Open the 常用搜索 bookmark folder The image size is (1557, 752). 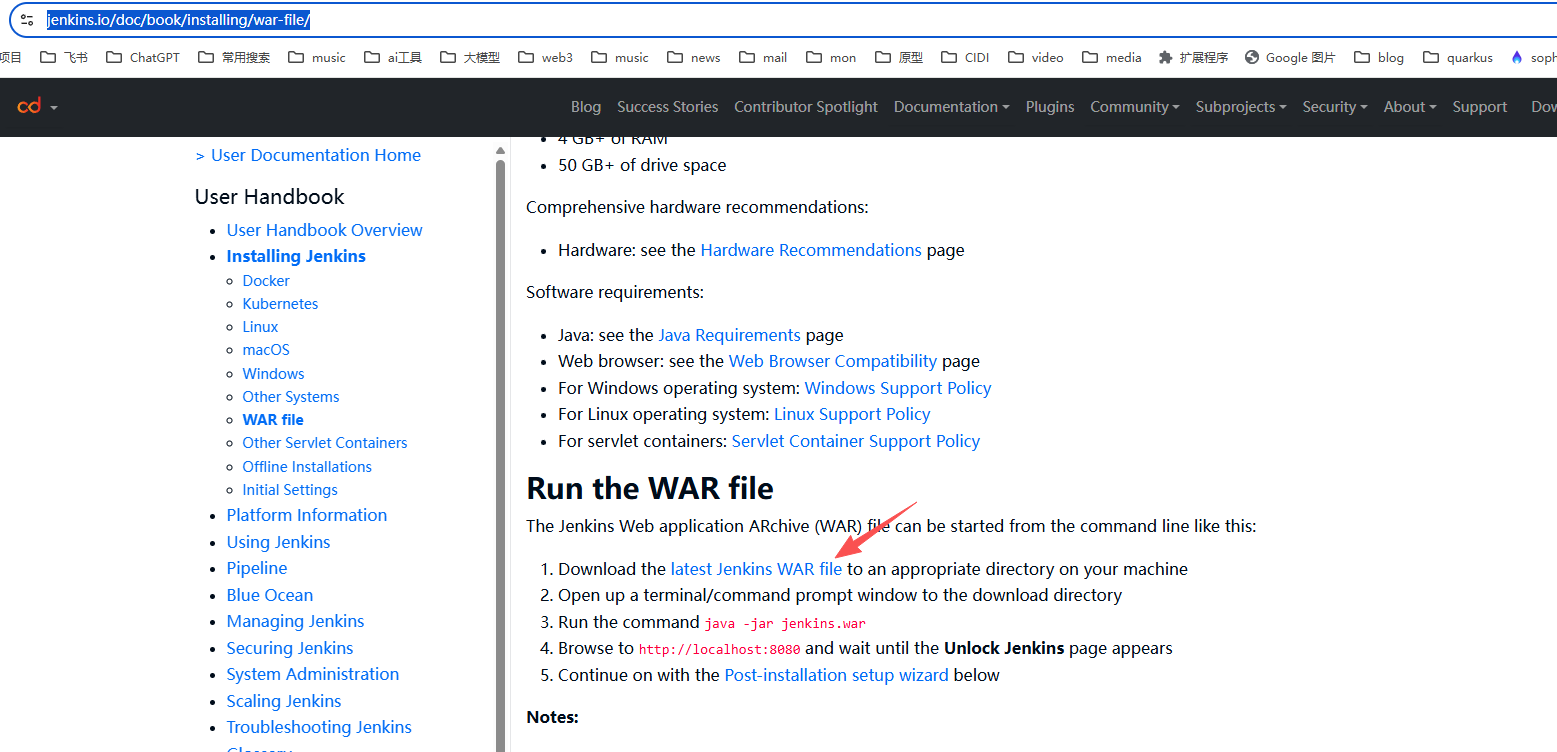(234, 58)
